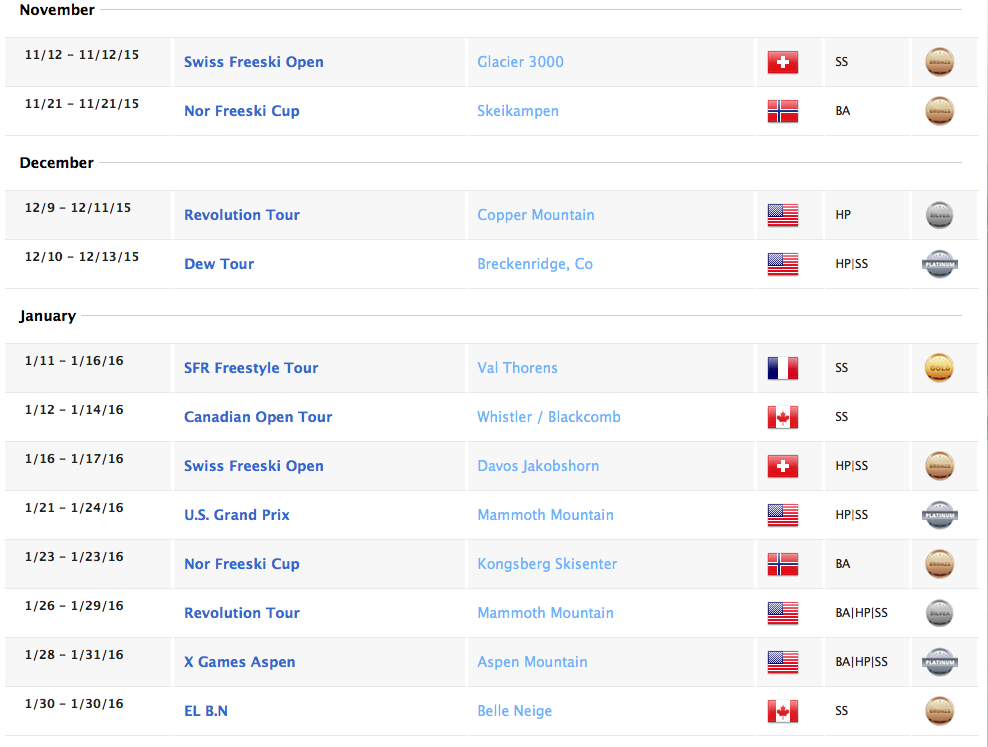Click the Norwegian flag beside Skeikampen
The width and height of the screenshot is (988, 747).
[x=782, y=111]
